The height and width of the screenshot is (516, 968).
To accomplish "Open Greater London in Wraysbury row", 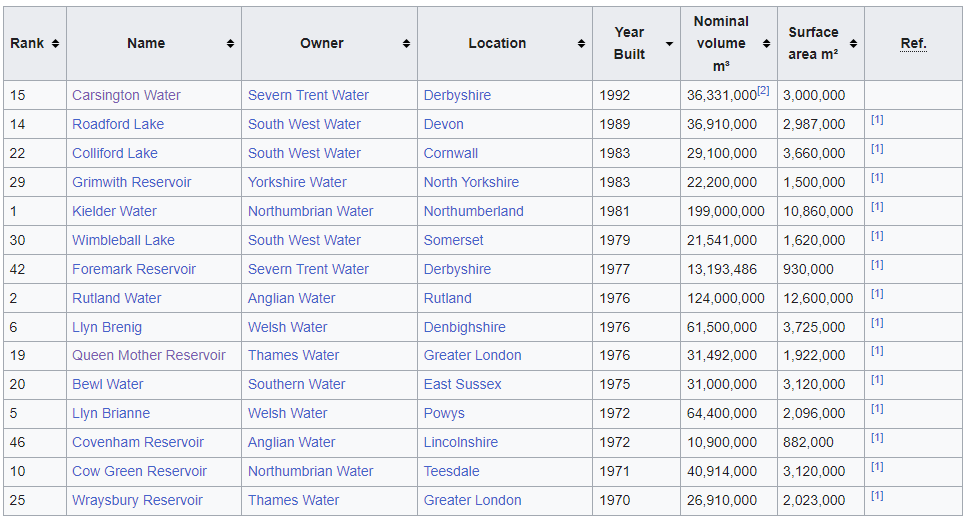I will (x=472, y=500).
